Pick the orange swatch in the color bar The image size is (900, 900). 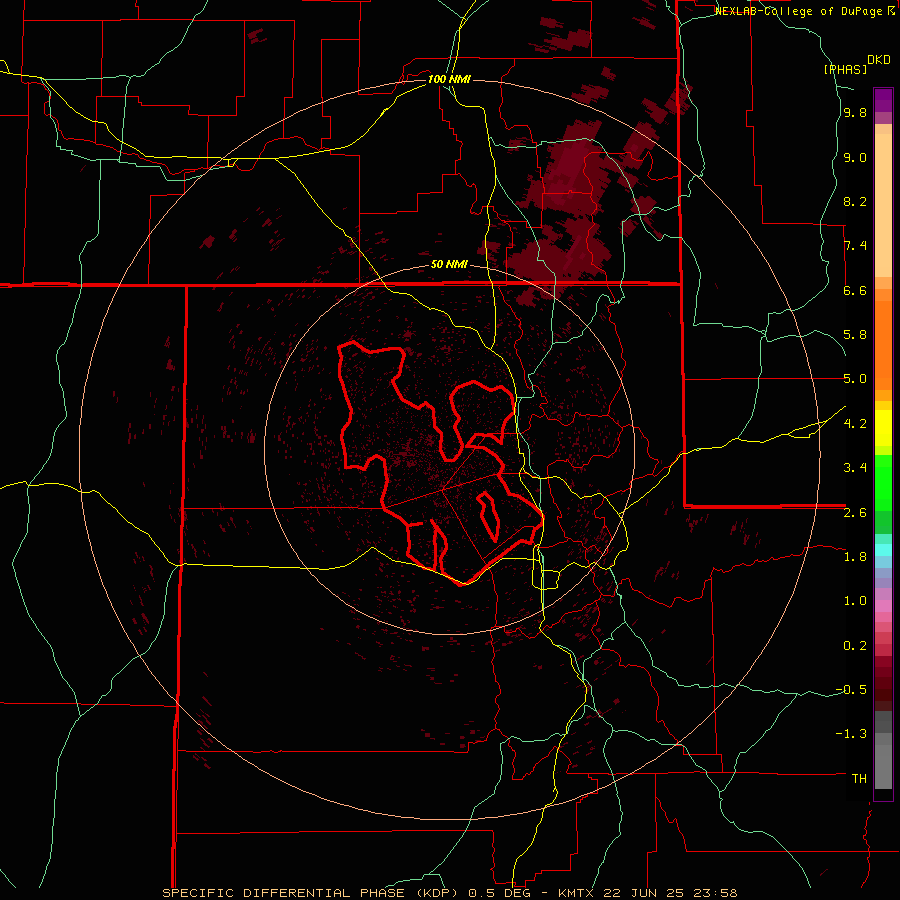click(x=883, y=345)
